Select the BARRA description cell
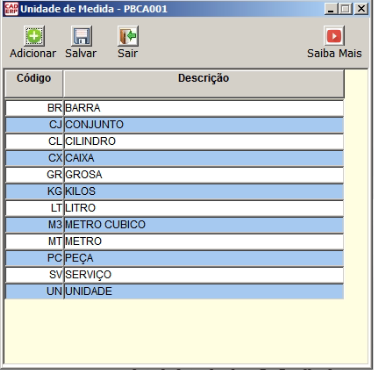 (204, 108)
